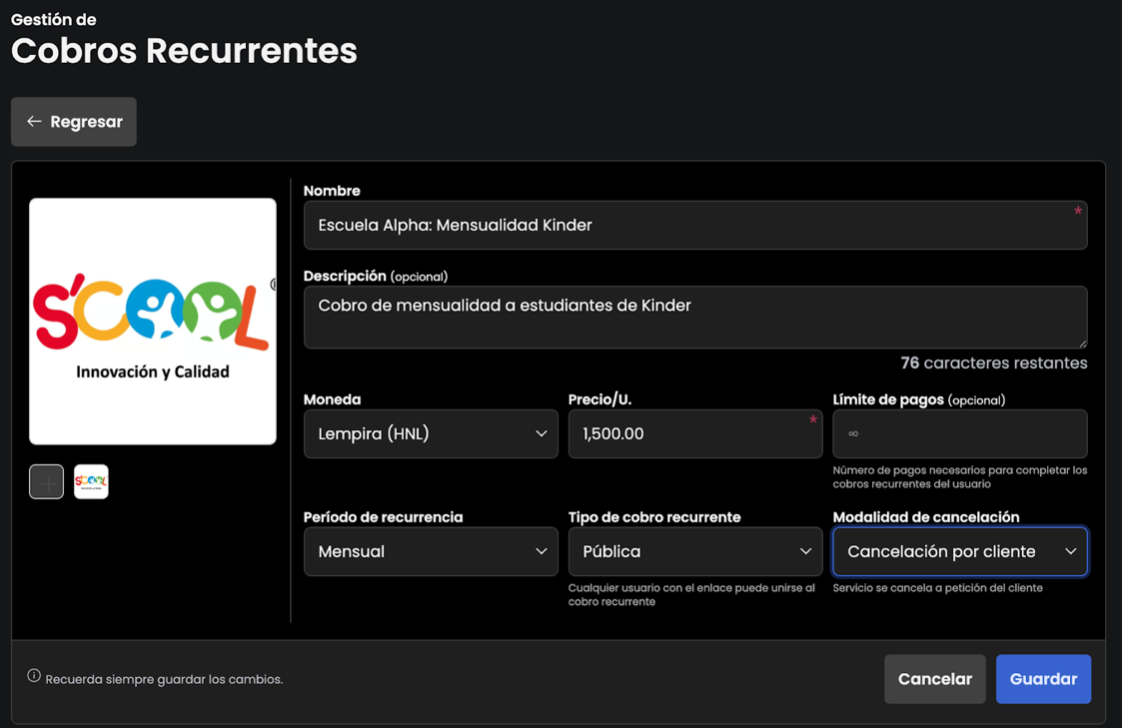Click 'Servicio se cancela a petición del cliente'
The width and height of the screenshot is (1123, 728).
(x=938, y=588)
